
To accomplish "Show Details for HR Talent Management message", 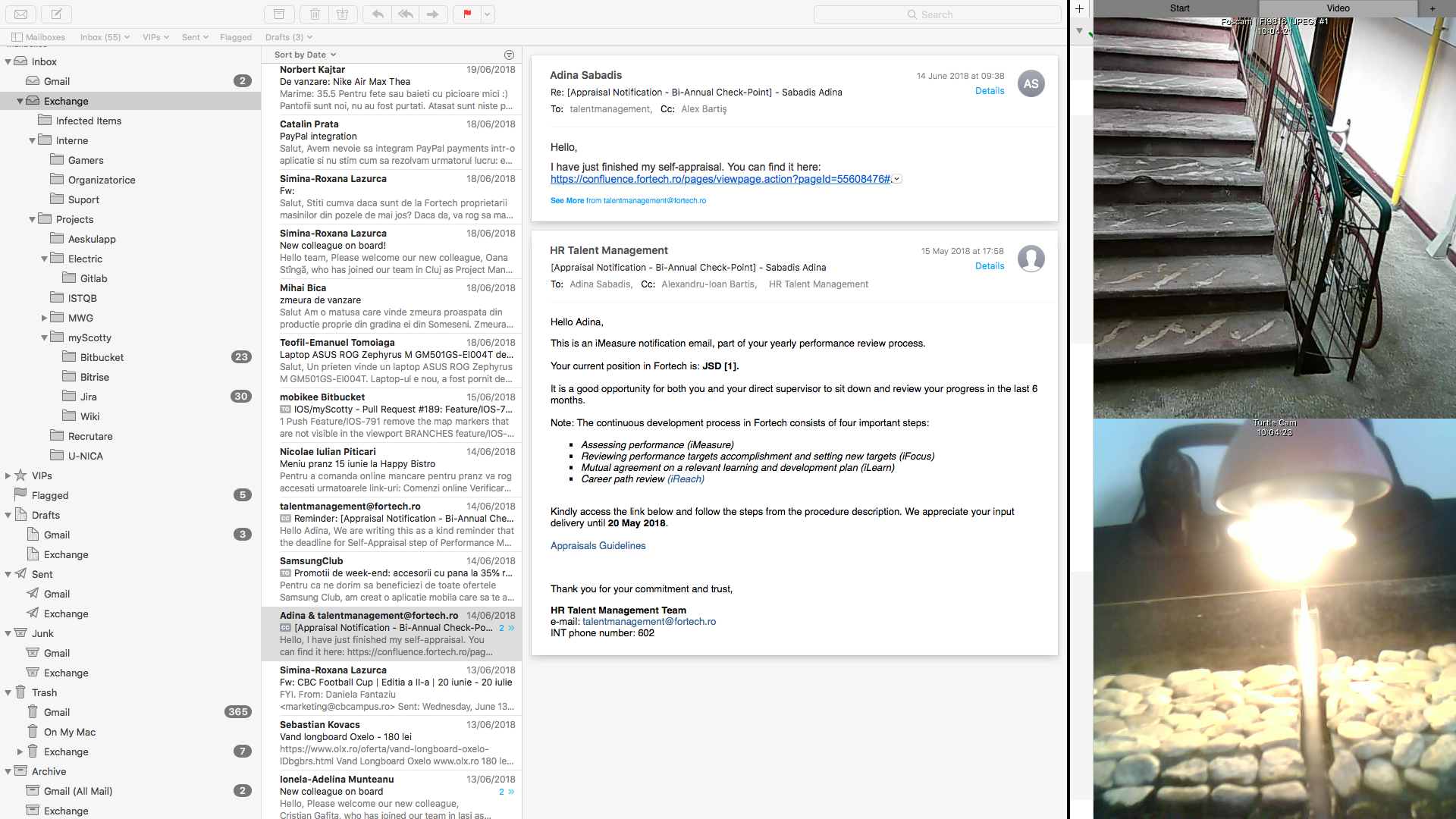I will coord(990,266).
